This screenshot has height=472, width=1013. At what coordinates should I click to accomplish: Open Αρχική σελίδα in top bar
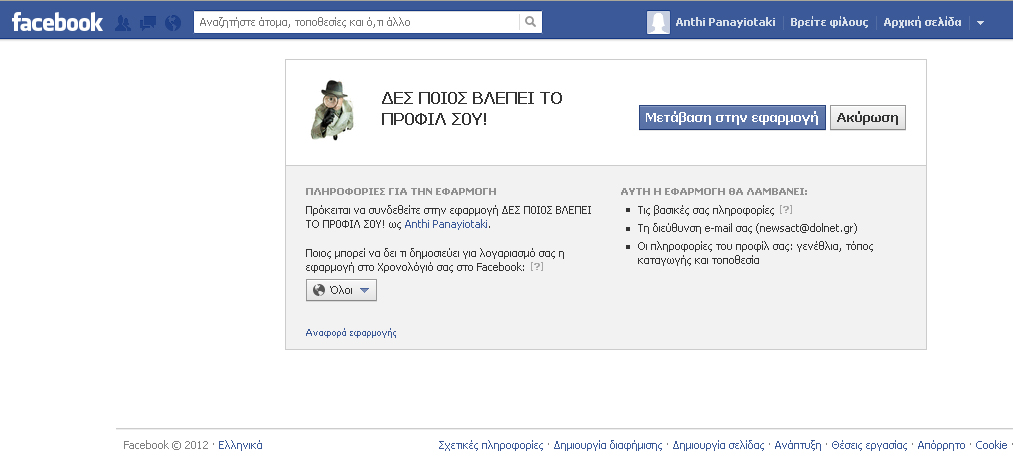click(x=922, y=22)
